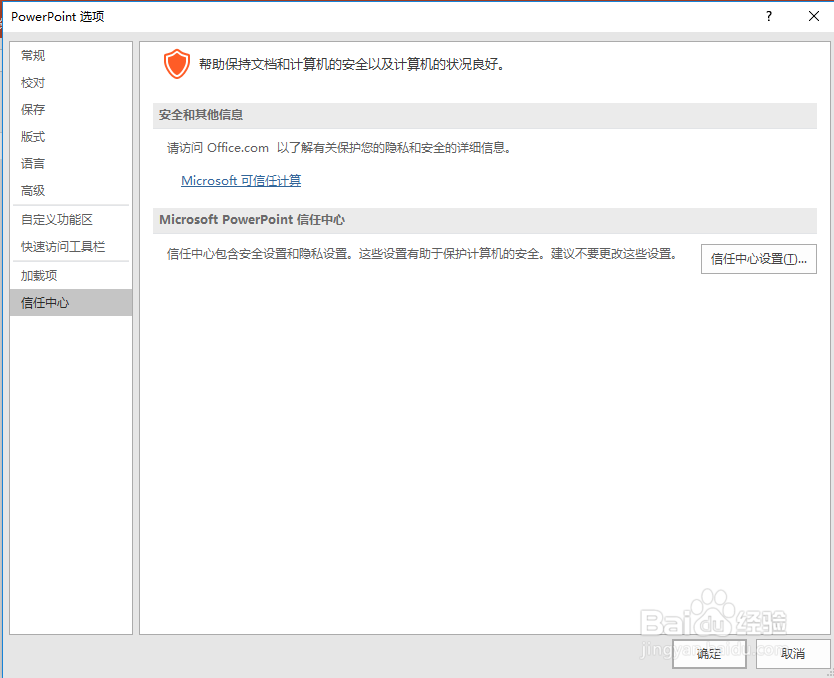This screenshot has height=678, width=834.
Task: Select 自定义功能区 in the sidebar
Action: (x=70, y=220)
